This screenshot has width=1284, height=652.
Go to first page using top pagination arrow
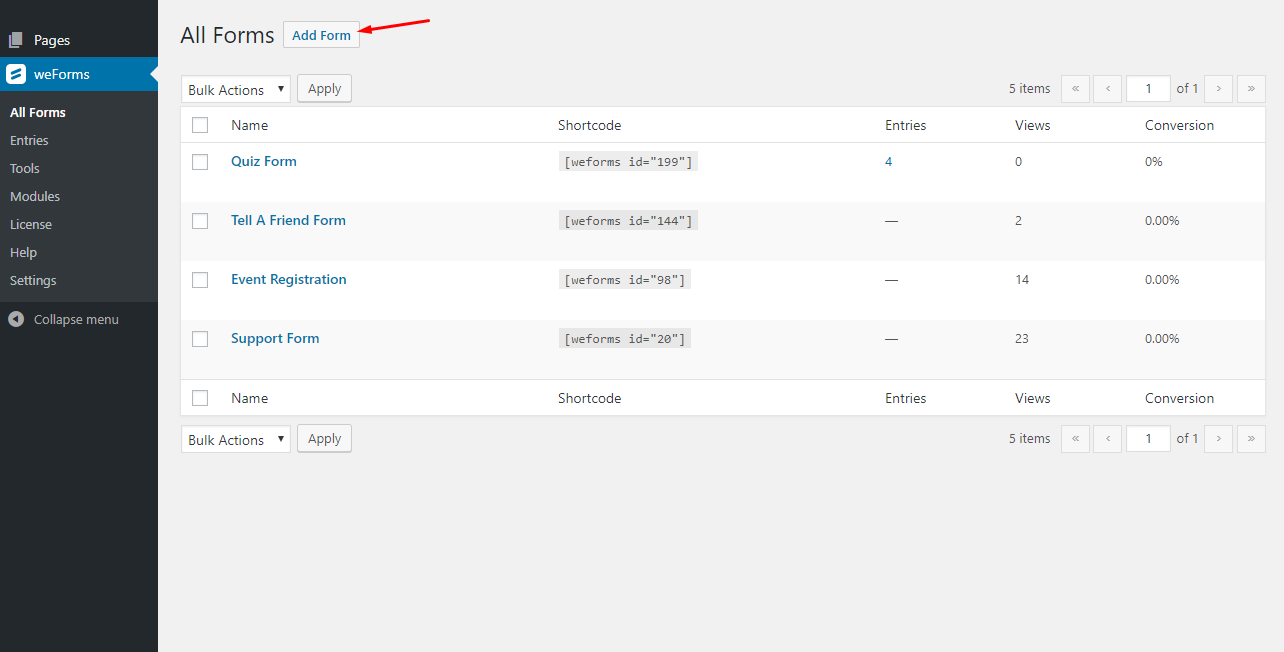(1075, 89)
